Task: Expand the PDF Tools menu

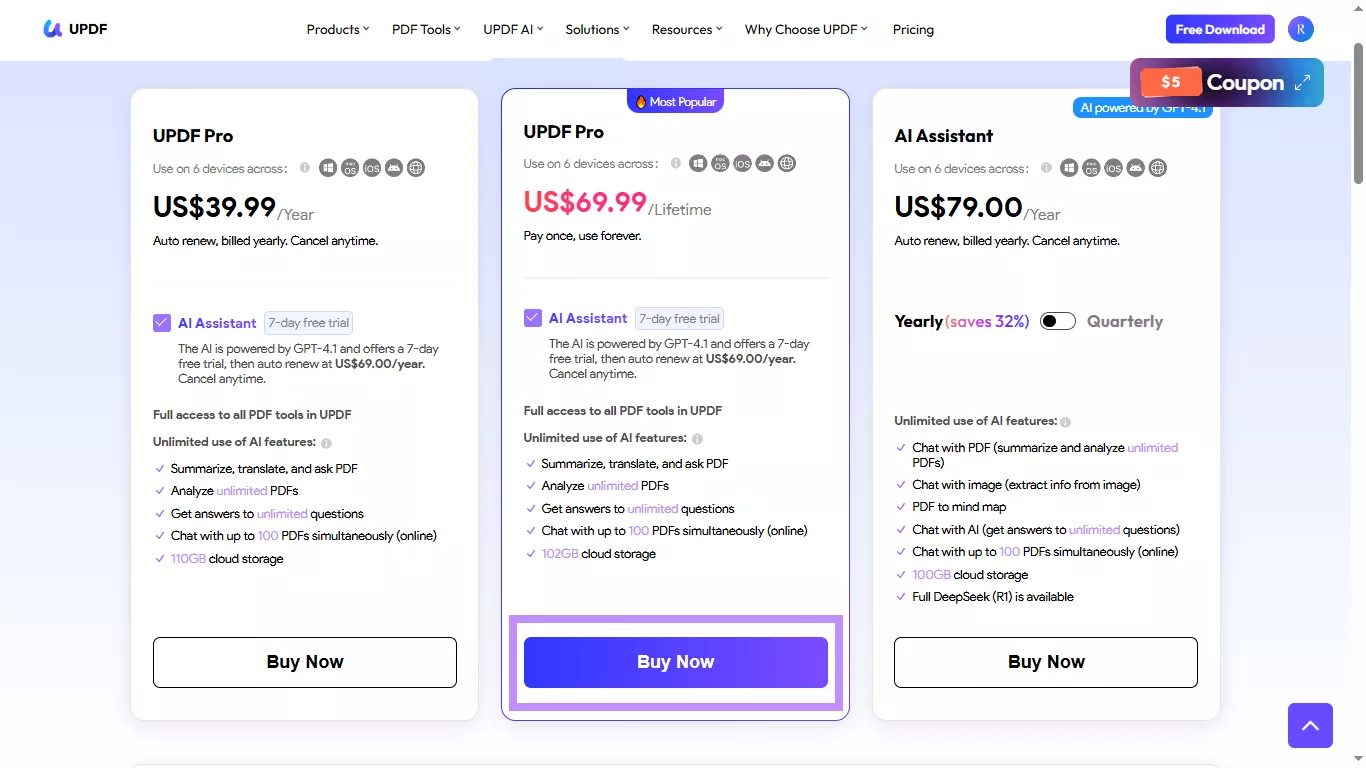Action: [425, 29]
